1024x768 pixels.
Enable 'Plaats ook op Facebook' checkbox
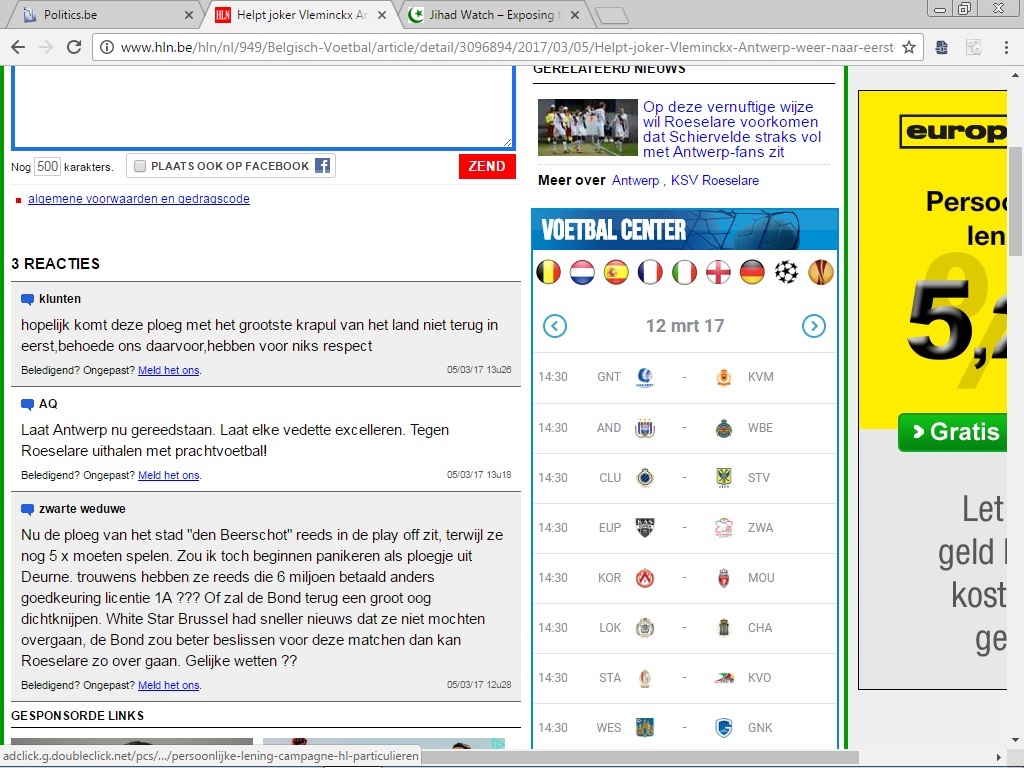click(141, 166)
